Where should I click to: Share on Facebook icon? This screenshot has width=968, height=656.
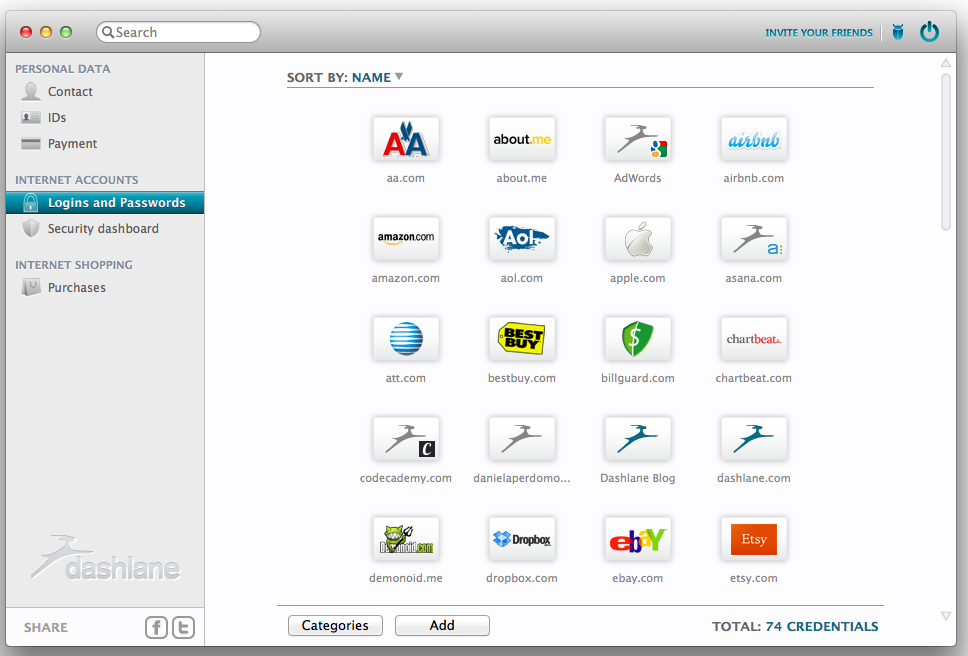click(x=156, y=628)
